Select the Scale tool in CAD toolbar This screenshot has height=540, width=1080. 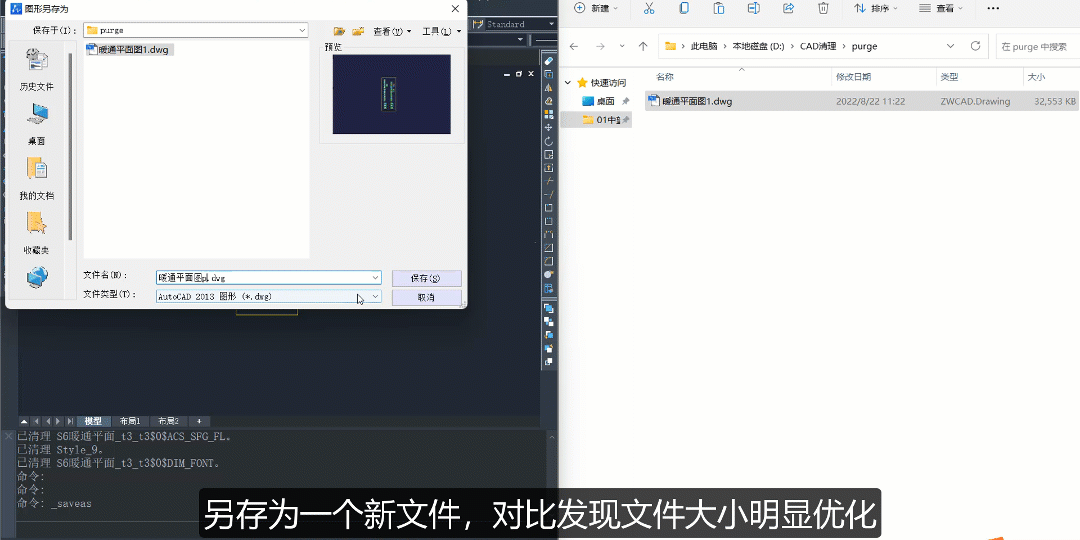(x=549, y=154)
